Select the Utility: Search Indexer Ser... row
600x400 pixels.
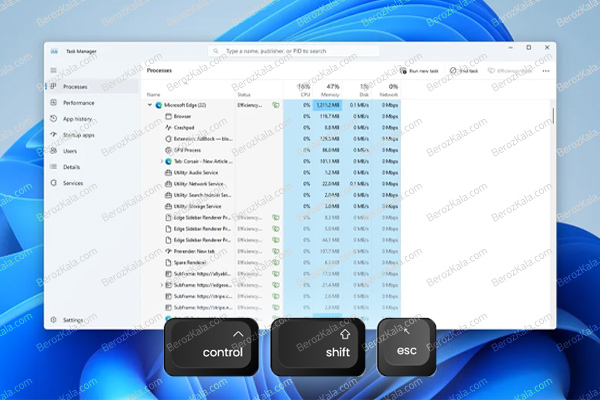click(x=273, y=195)
